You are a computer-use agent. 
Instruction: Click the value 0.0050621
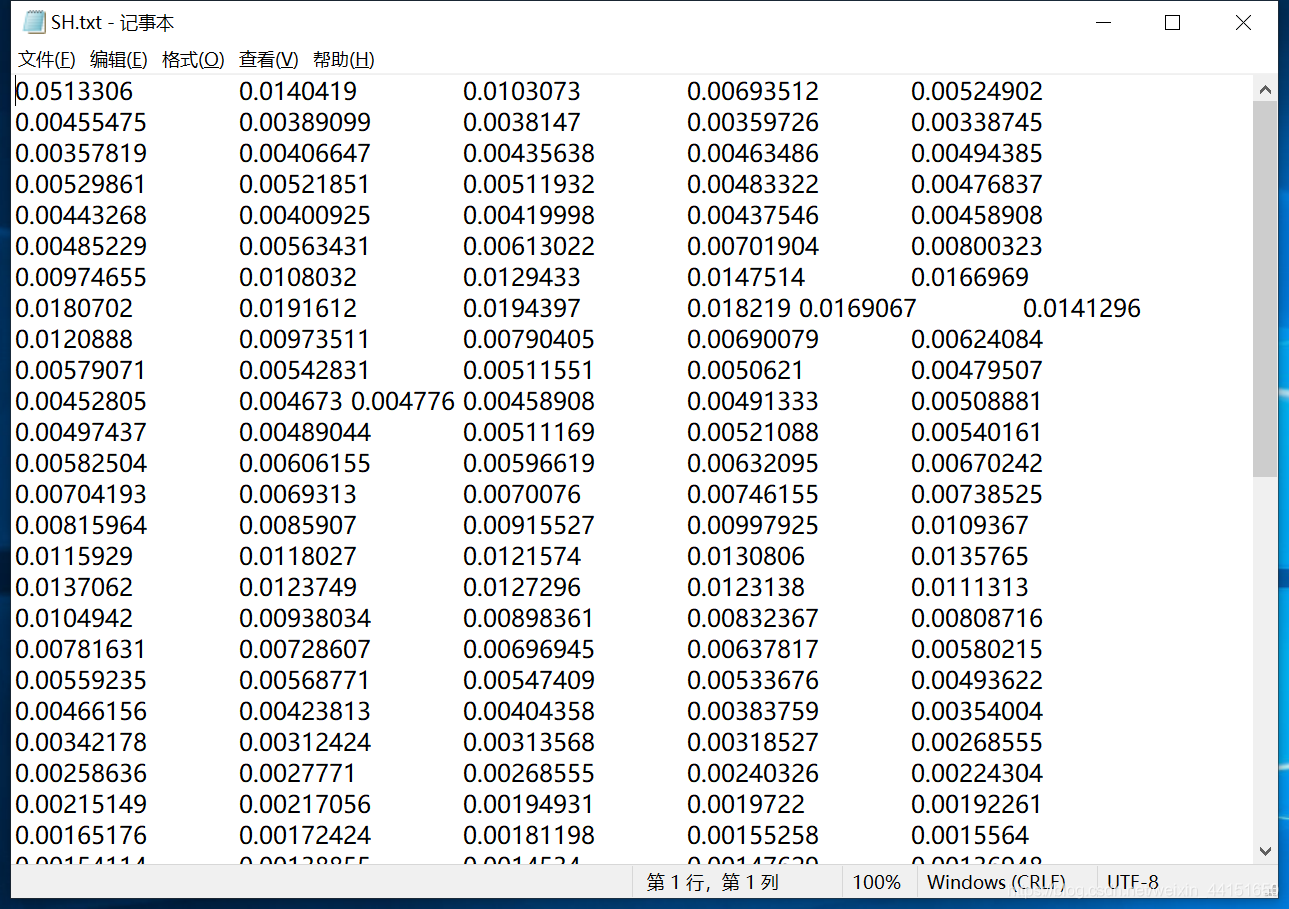[x=746, y=371]
